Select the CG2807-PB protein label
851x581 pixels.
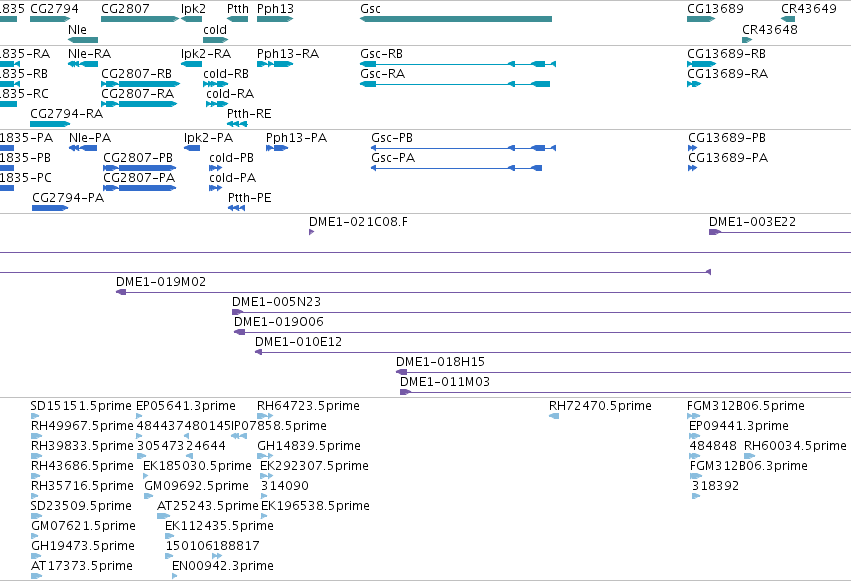tap(138, 158)
